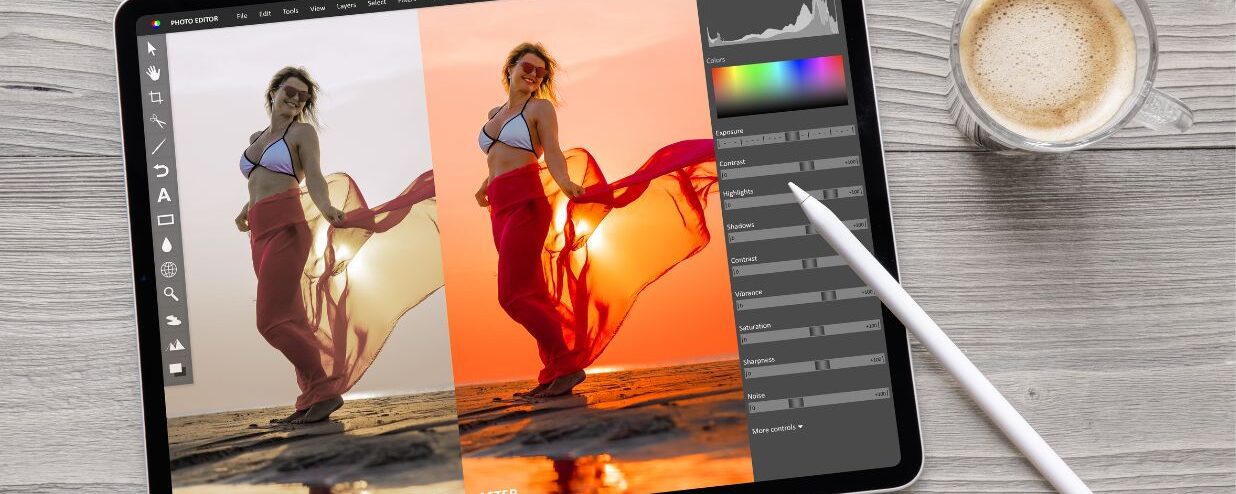Screen dimensions: 1236x494
Task: Select the Crop tool
Action: 156,97
